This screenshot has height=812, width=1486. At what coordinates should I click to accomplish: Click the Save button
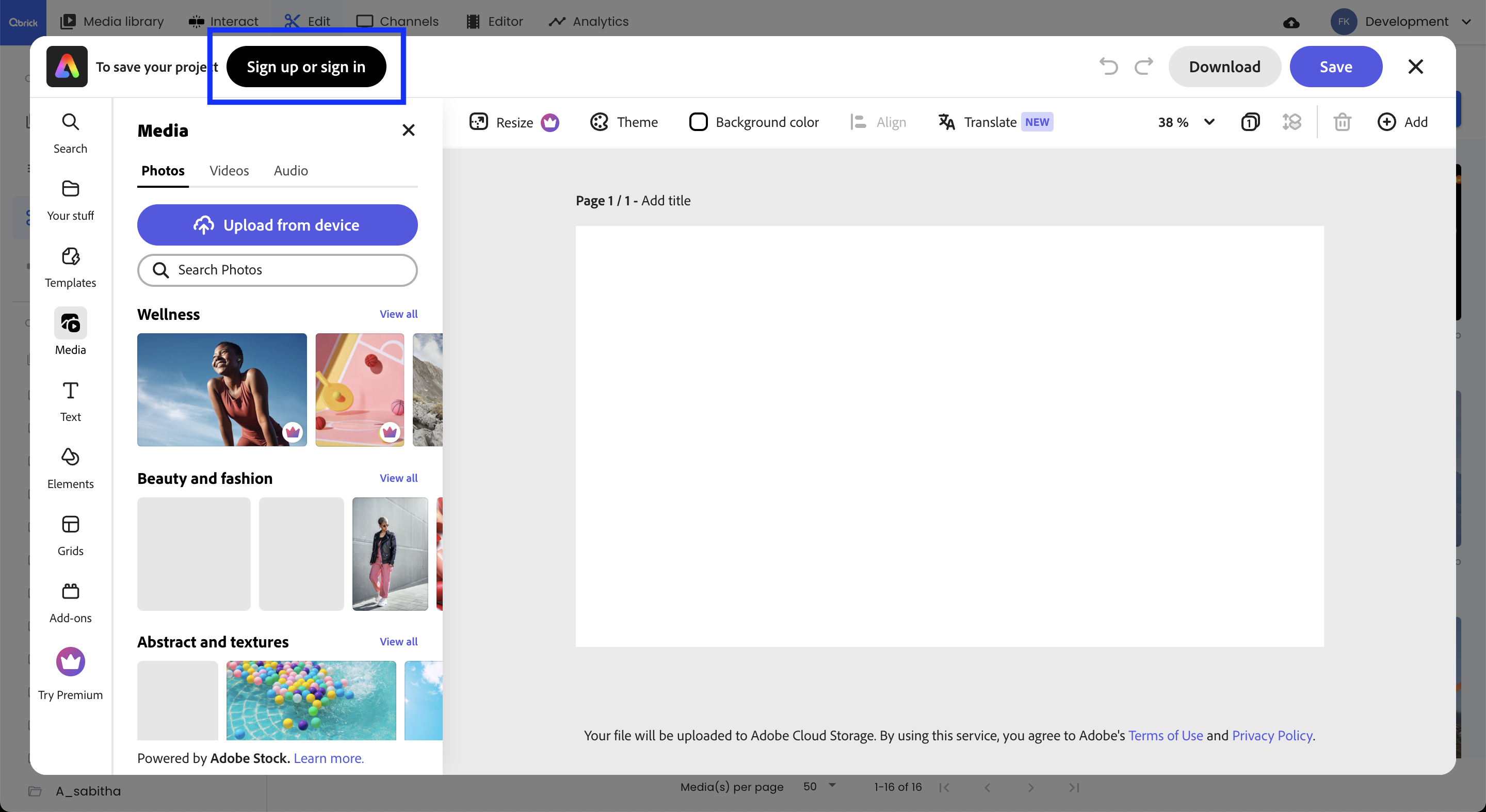[x=1335, y=67]
